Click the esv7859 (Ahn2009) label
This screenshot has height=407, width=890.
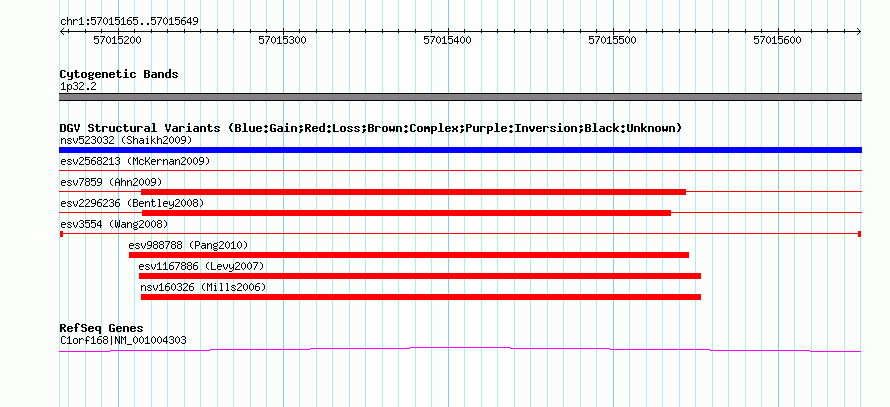tap(111, 182)
